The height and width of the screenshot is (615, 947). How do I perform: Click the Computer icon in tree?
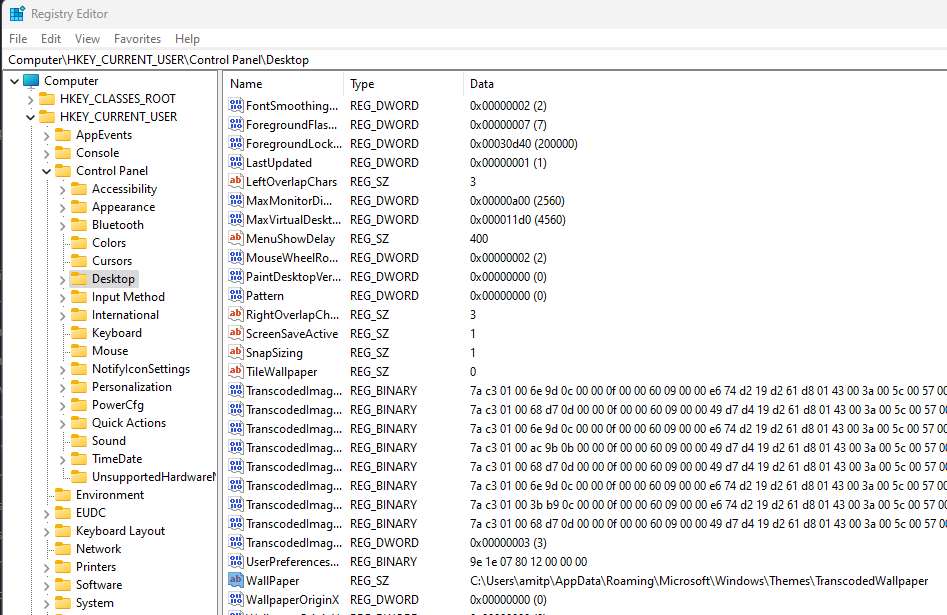(x=31, y=81)
